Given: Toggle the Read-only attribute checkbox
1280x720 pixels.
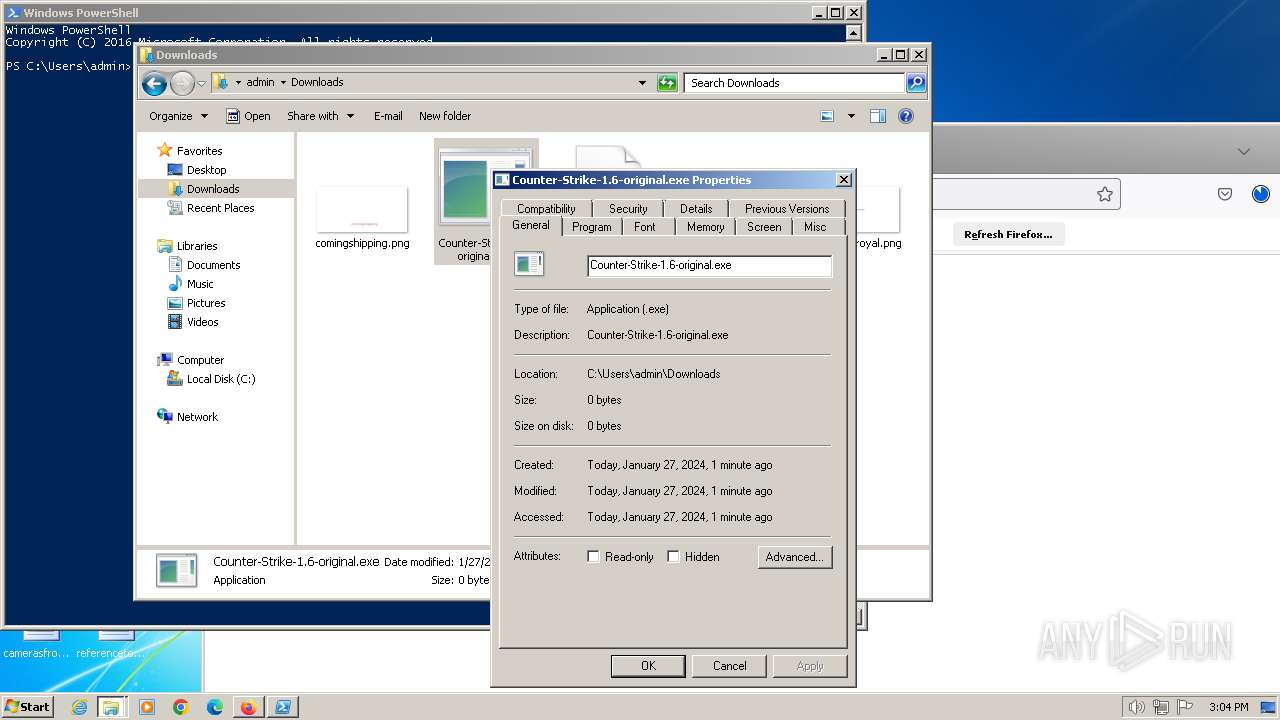Looking at the screenshot, I should tap(594, 557).
